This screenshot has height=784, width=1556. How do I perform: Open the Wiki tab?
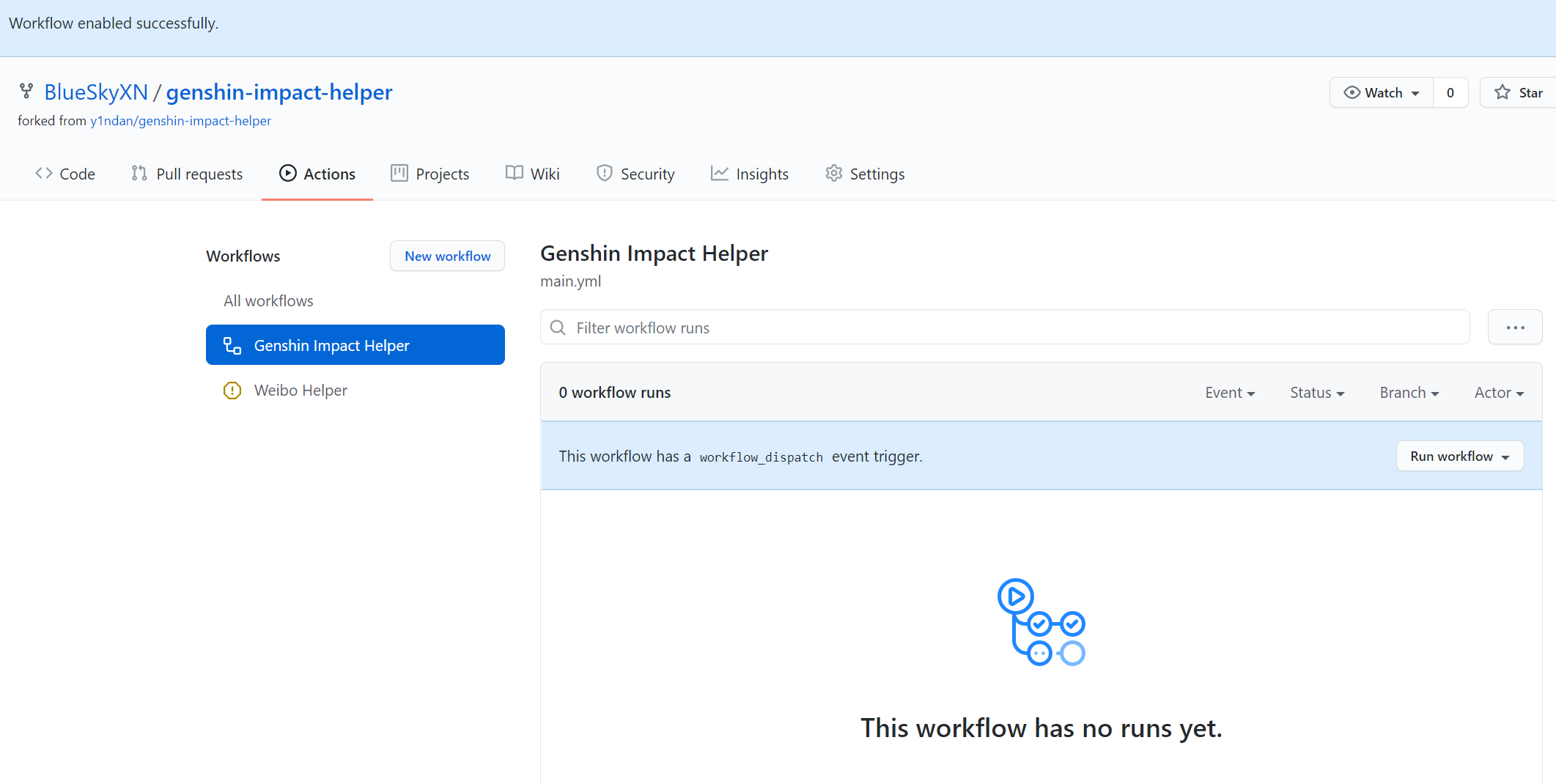point(533,174)
